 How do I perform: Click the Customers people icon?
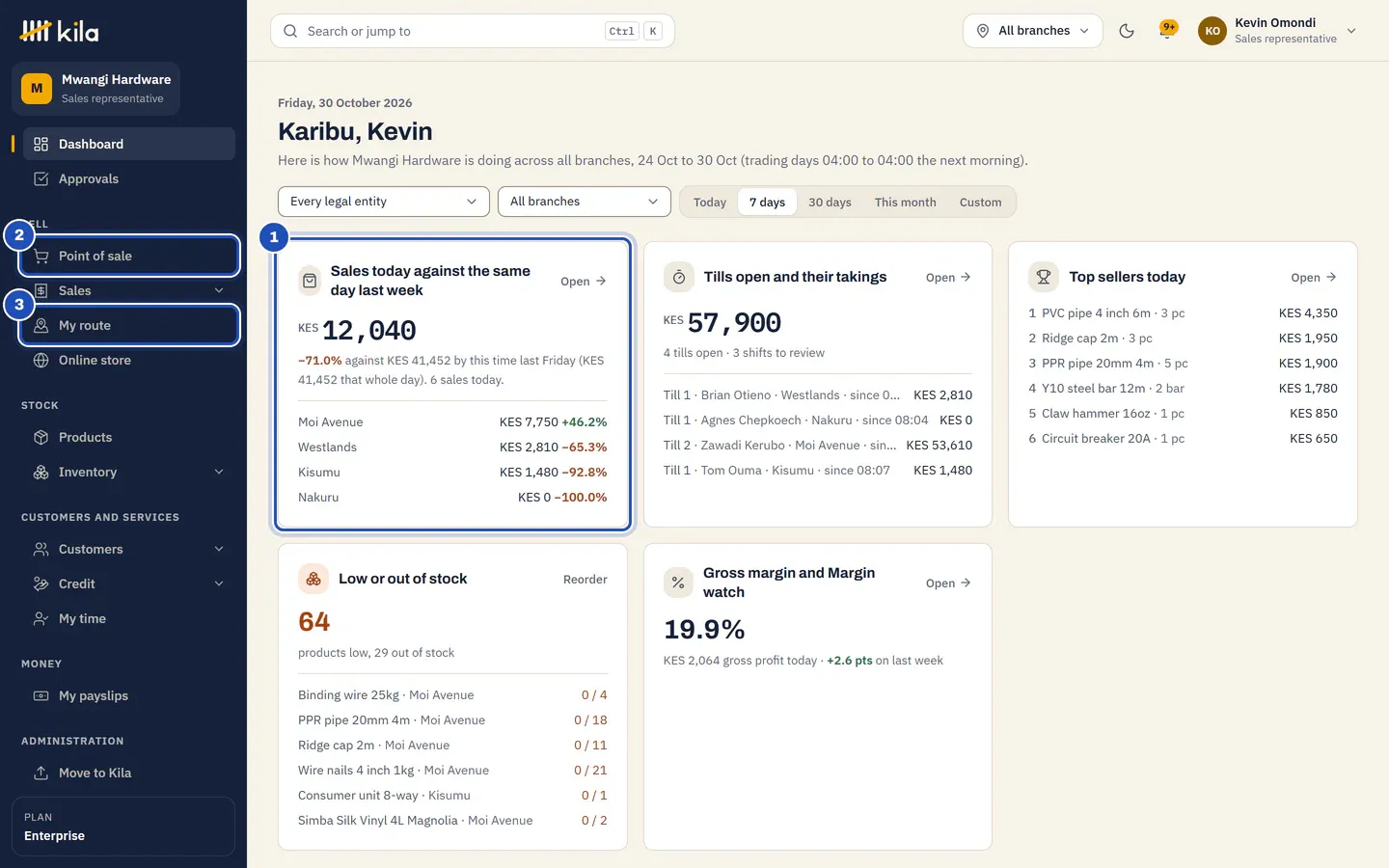(x=41, y=549)
